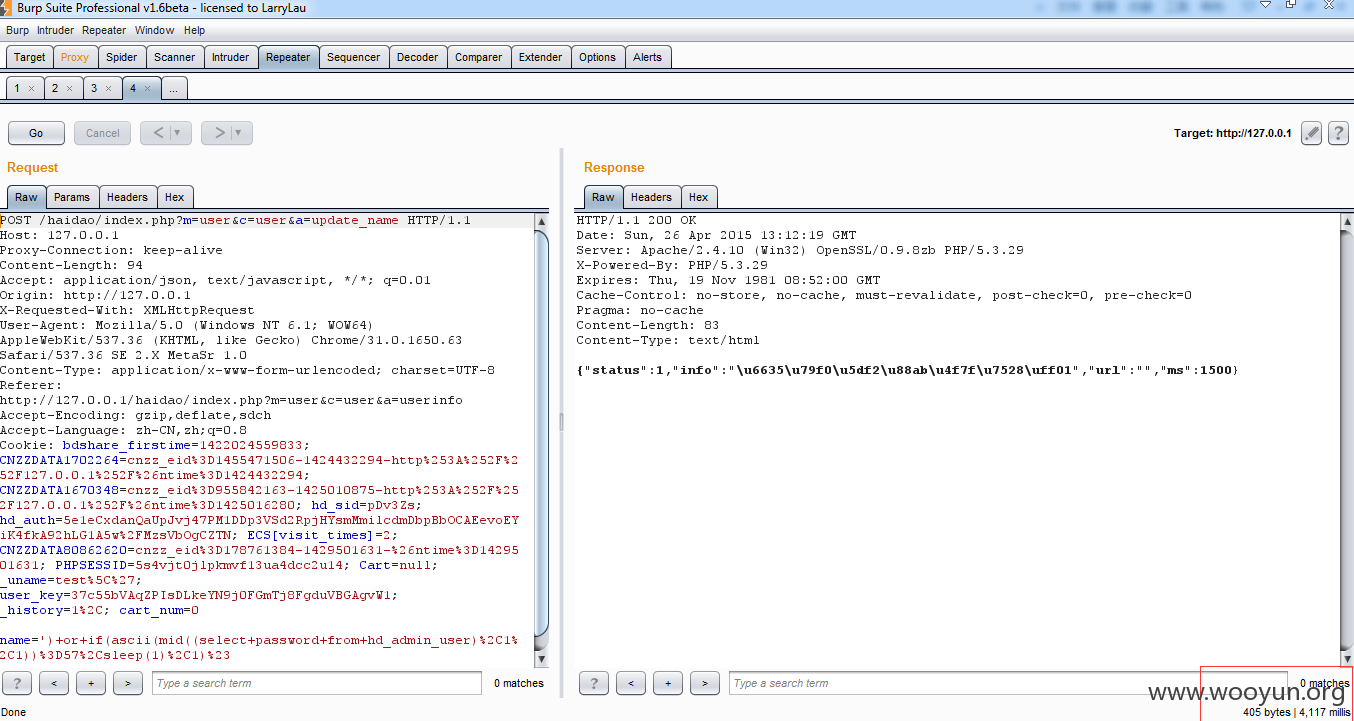
Task: Click the Content-Length: 94 request header
Action: coord(72,265)
